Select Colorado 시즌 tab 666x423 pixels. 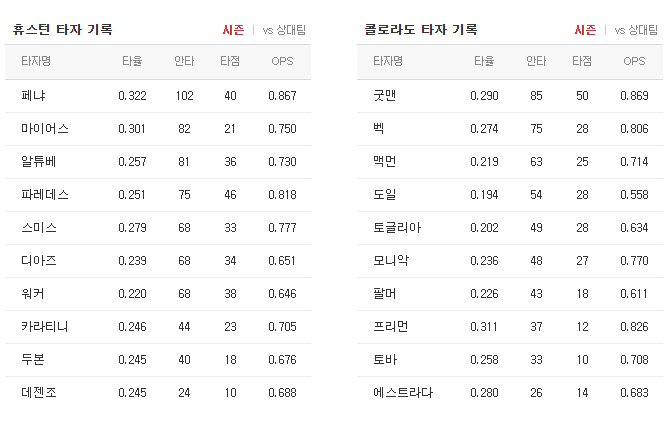click(585, 30)
